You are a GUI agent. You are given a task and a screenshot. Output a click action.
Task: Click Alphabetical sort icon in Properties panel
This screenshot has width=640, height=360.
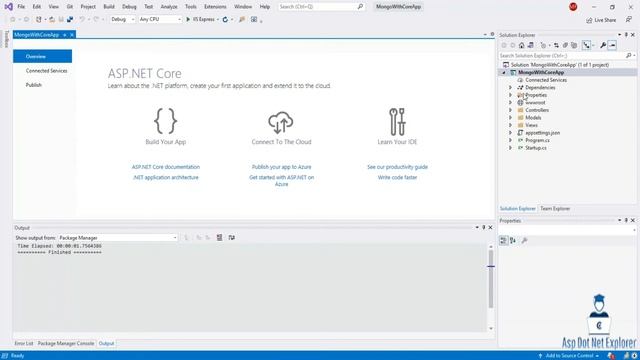(513, 241)
